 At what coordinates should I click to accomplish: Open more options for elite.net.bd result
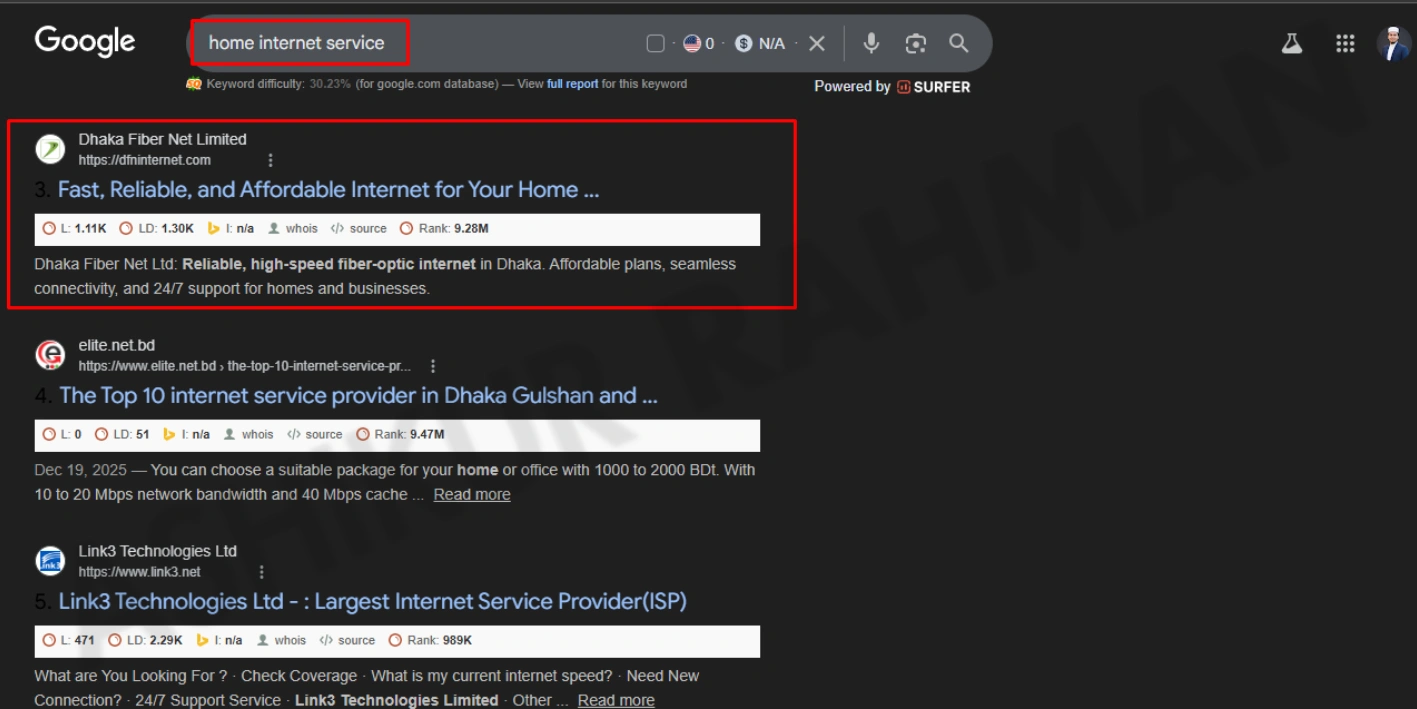(433, 366)
